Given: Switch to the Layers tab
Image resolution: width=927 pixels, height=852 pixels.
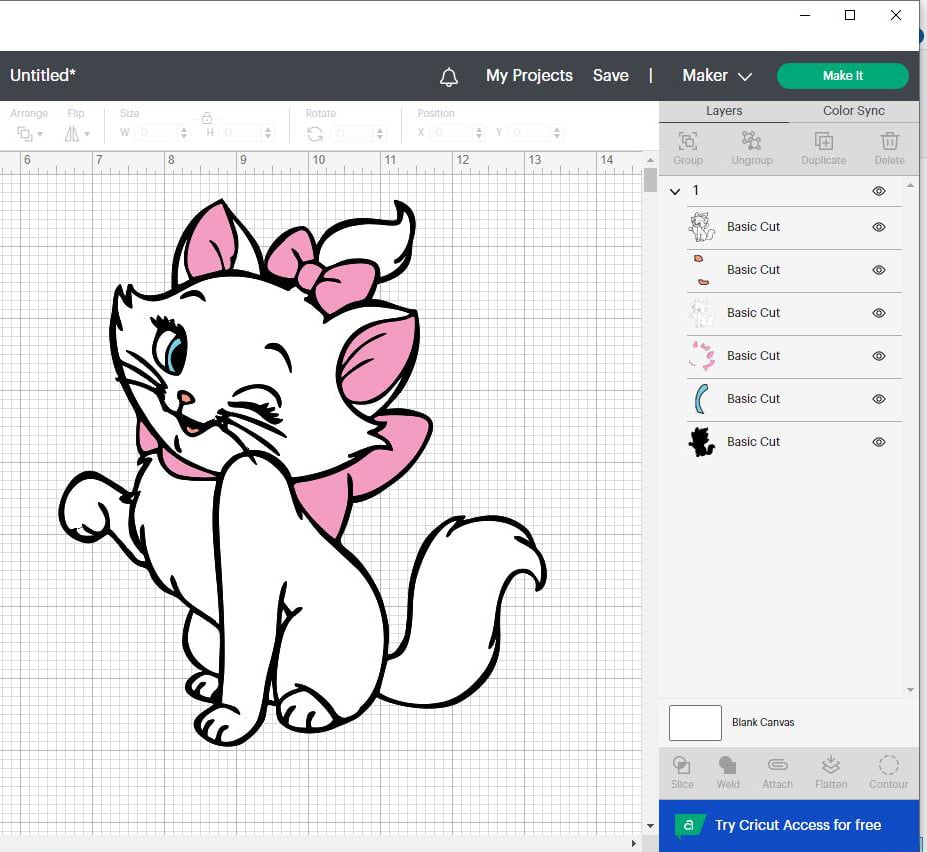Looking at the screenshot, I should [x=724, y=111].
